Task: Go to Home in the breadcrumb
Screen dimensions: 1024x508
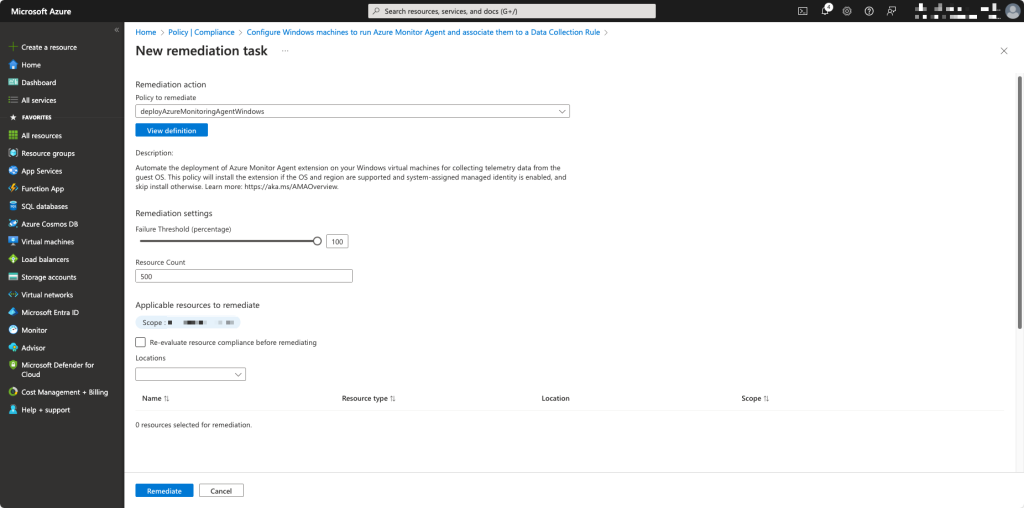Action: coord(146,32)
